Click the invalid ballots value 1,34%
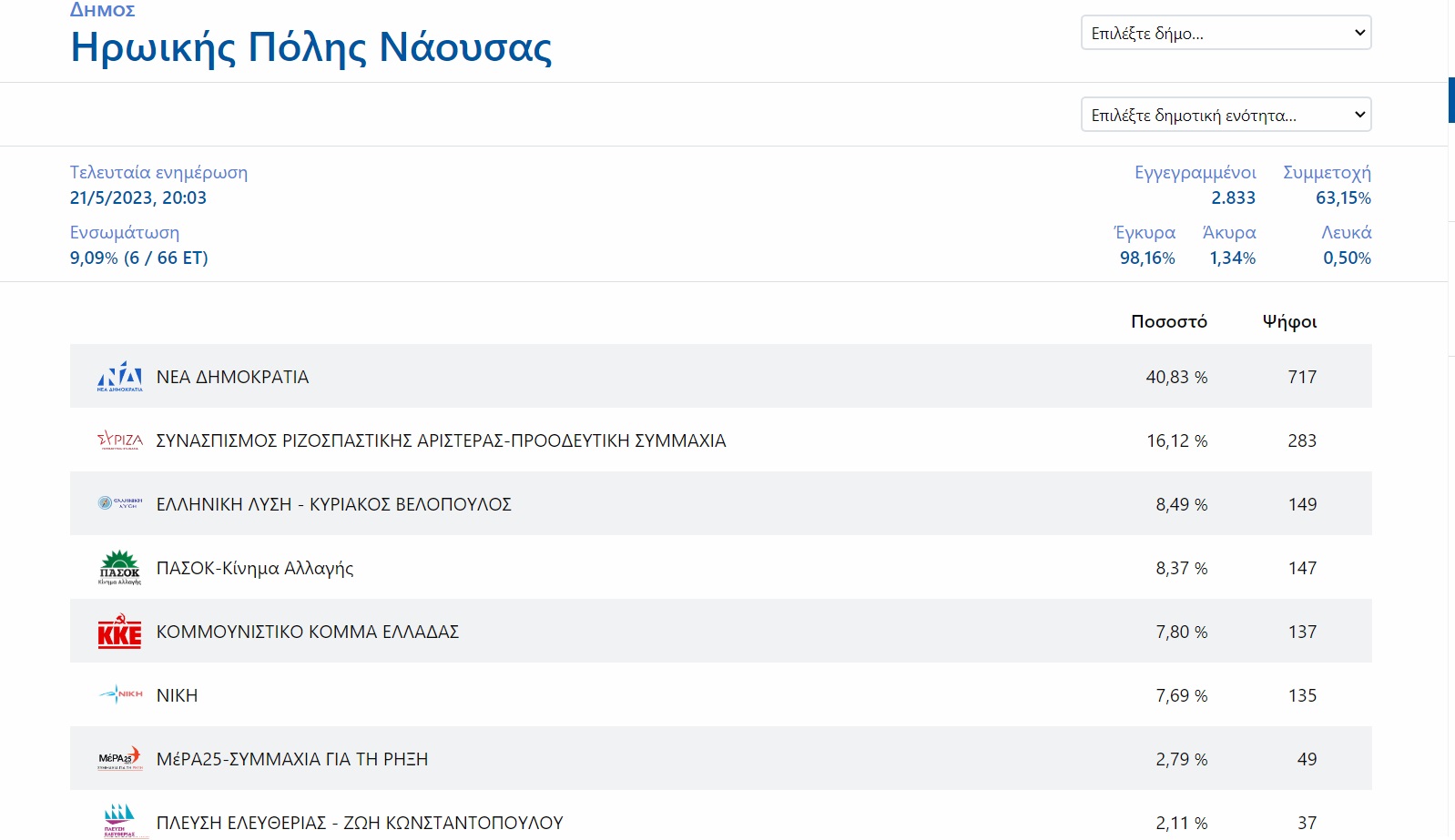The width and height of the screenshot is (1455, 840). click(x=1232, y=258)
